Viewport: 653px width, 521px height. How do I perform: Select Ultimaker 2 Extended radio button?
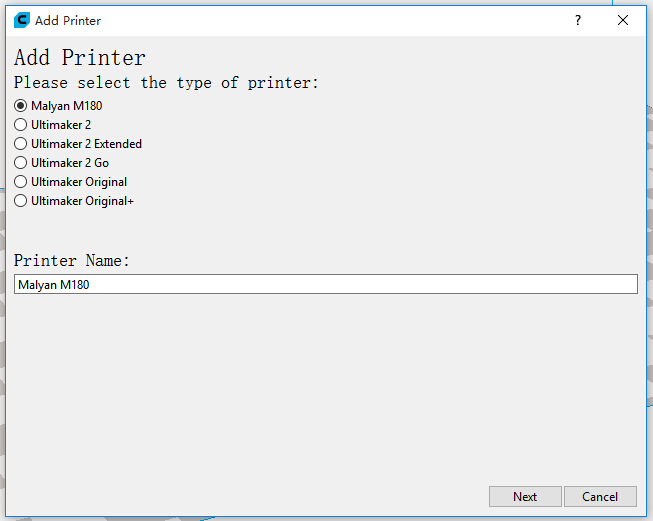coord(21,144)
